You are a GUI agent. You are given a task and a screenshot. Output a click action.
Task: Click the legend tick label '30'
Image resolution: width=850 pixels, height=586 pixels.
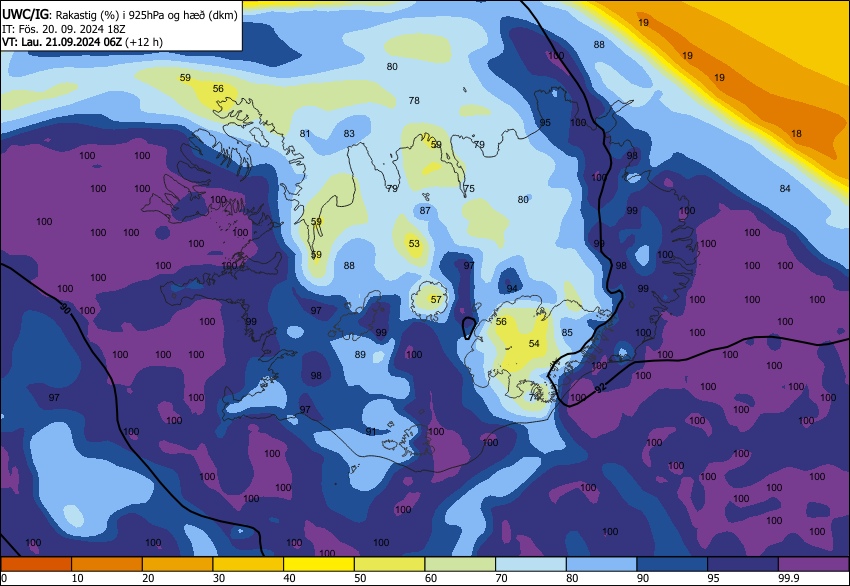(219, 578)
